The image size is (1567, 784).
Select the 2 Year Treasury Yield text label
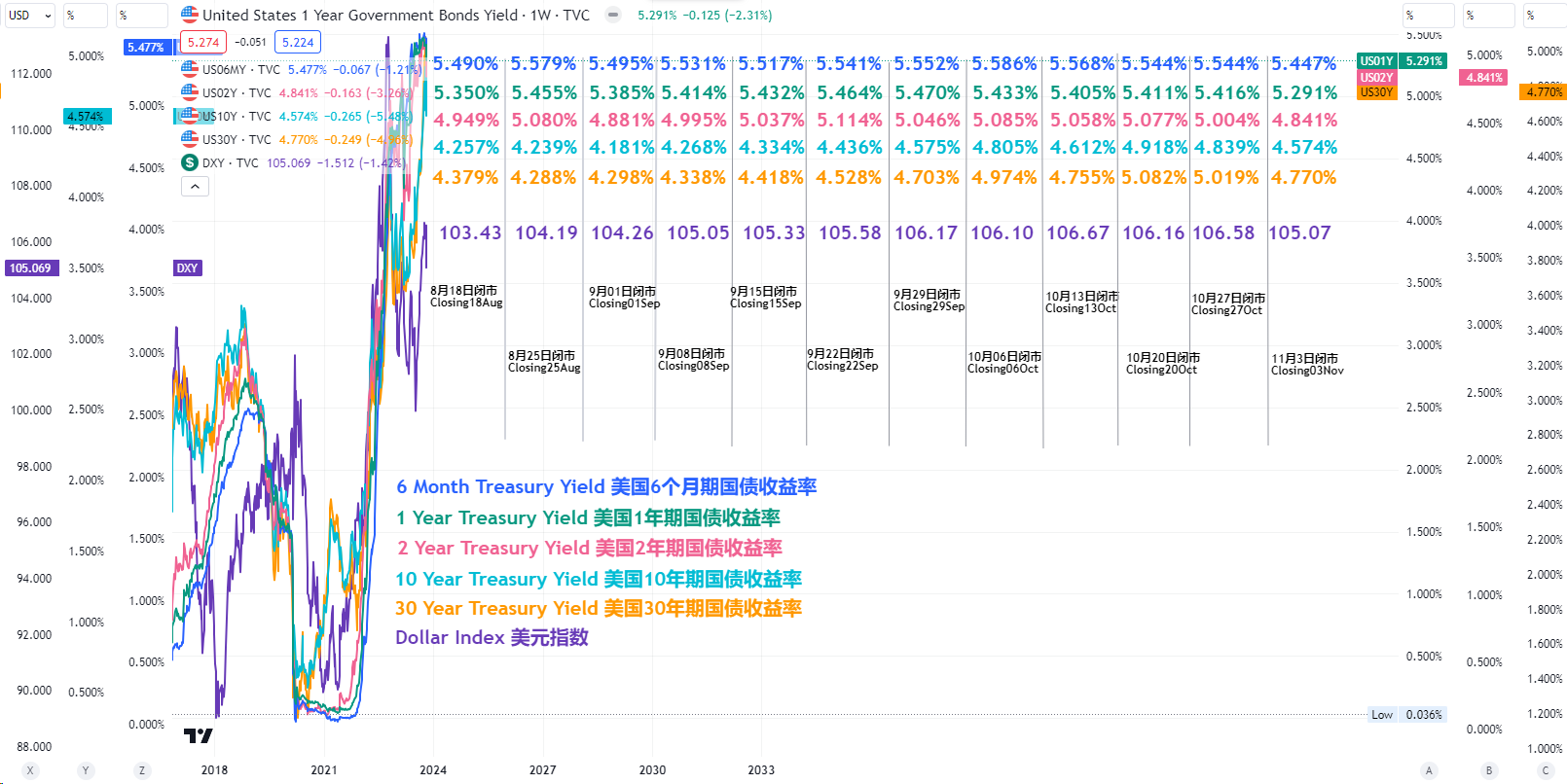click(589, 548)
